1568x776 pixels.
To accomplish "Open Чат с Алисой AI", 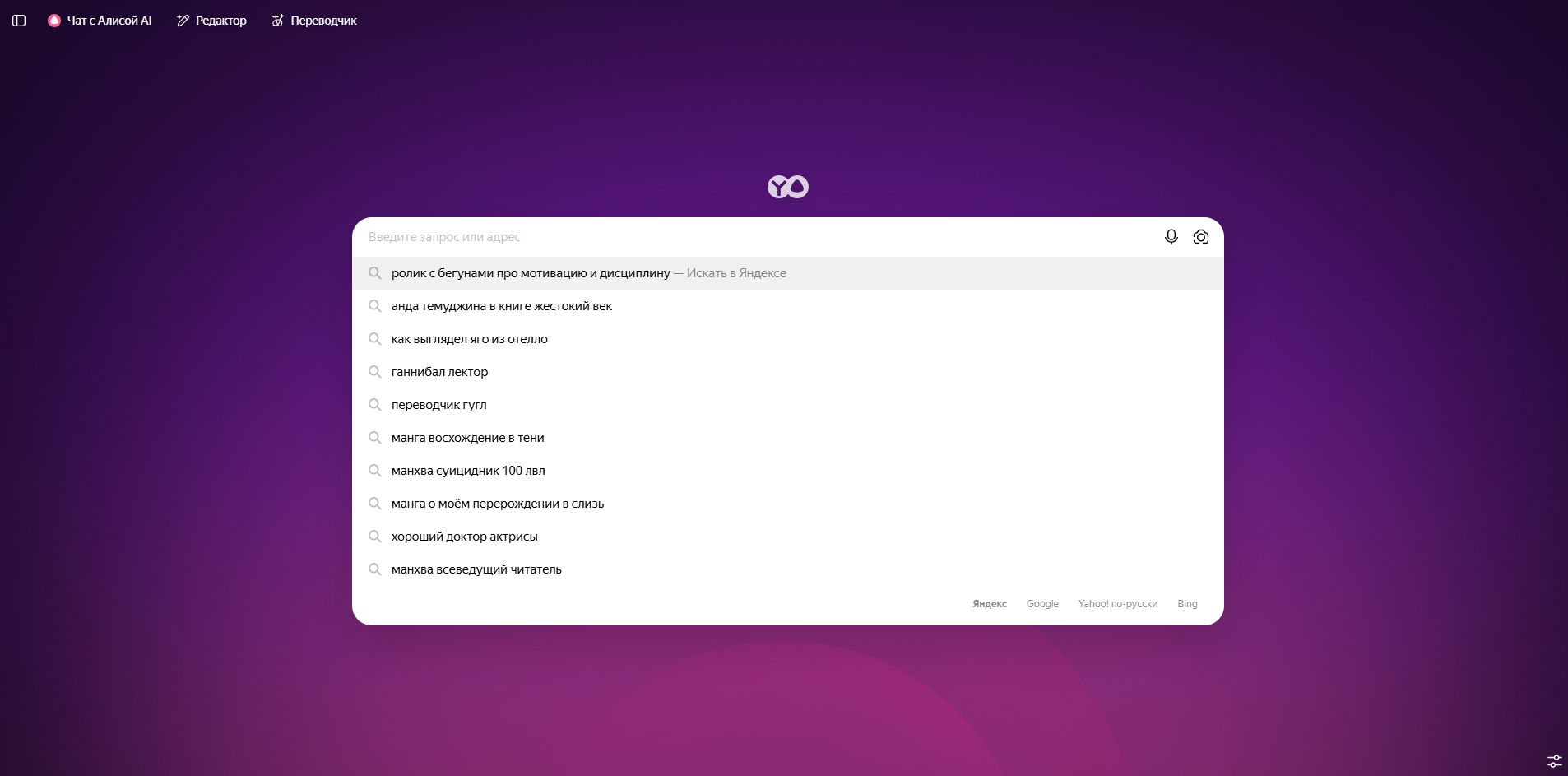I will (100, 21).
